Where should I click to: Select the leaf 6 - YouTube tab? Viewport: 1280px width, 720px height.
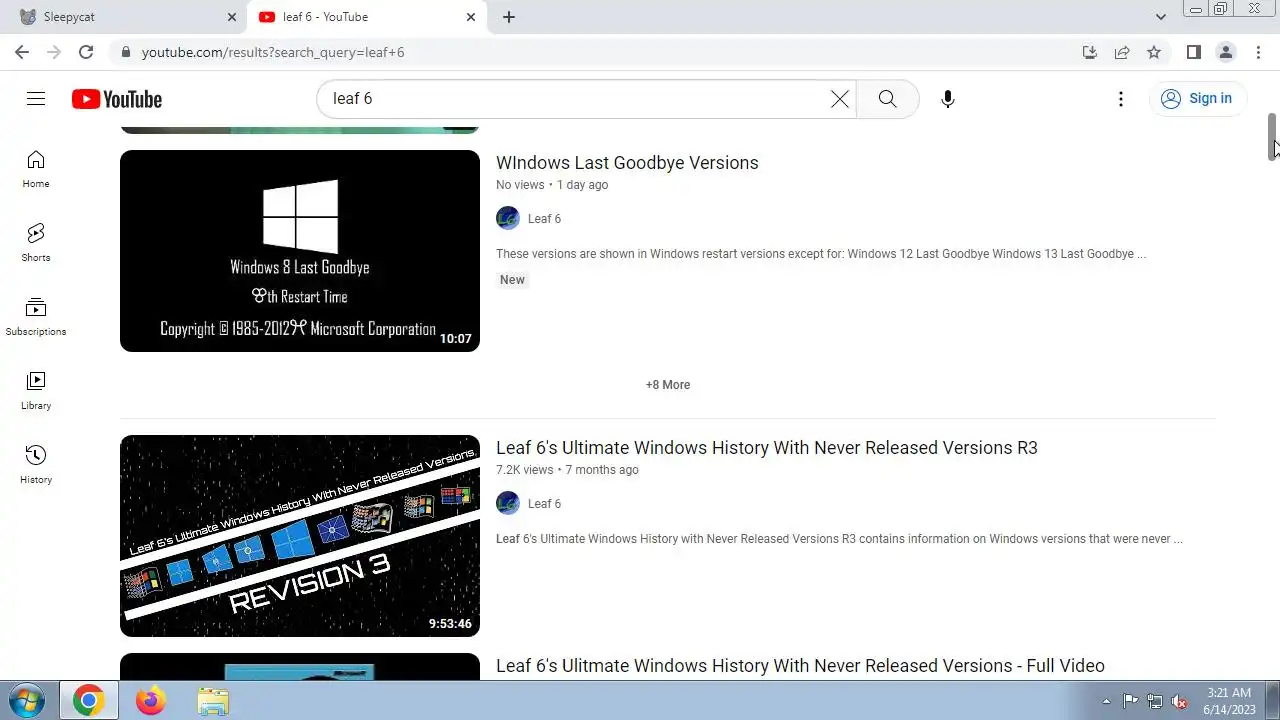click(367, 17)
